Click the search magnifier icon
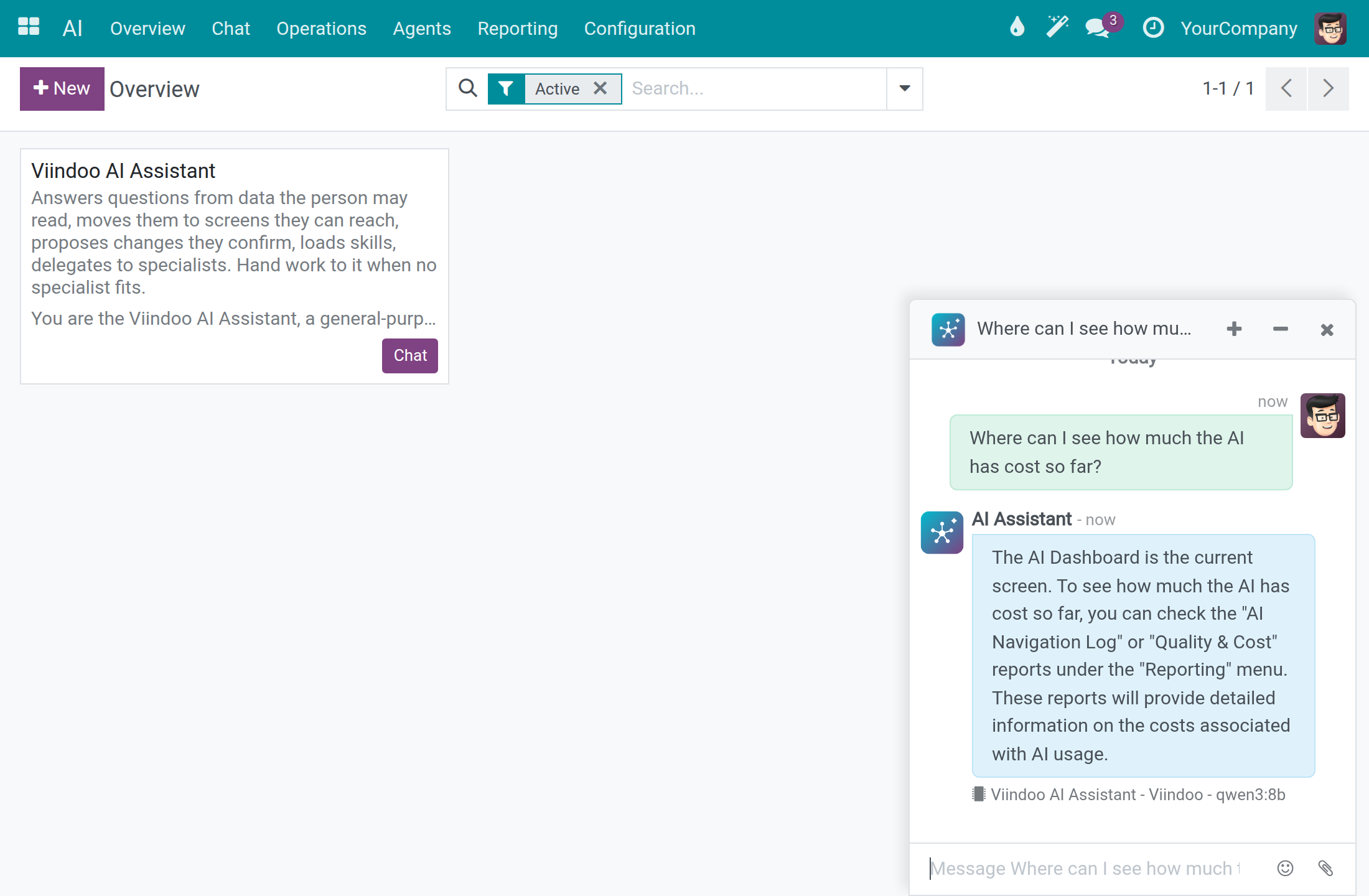Screen dimensions: 1369x896 [x=468, y=88]
